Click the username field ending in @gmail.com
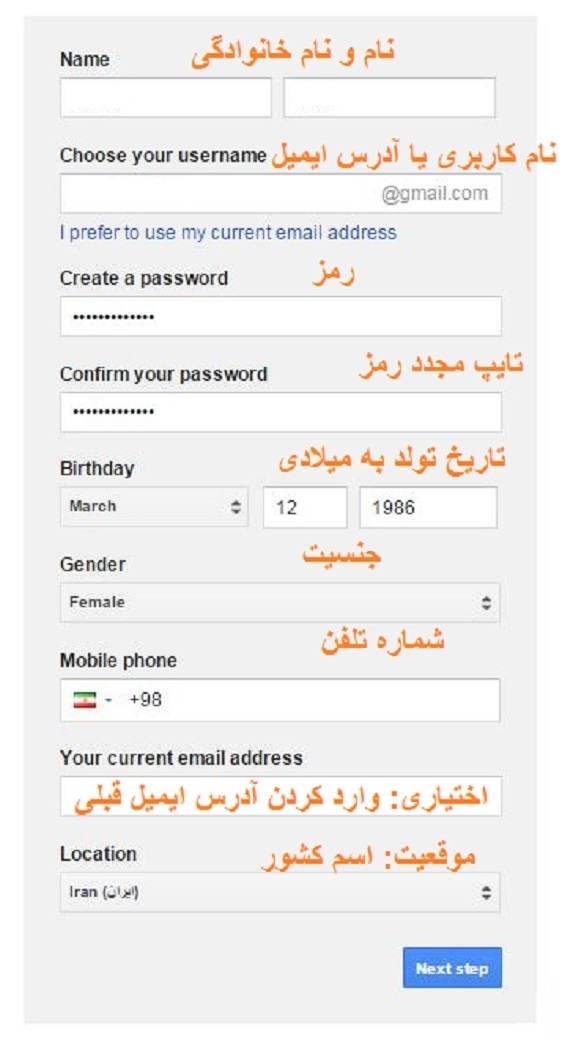 pos(281,194)
